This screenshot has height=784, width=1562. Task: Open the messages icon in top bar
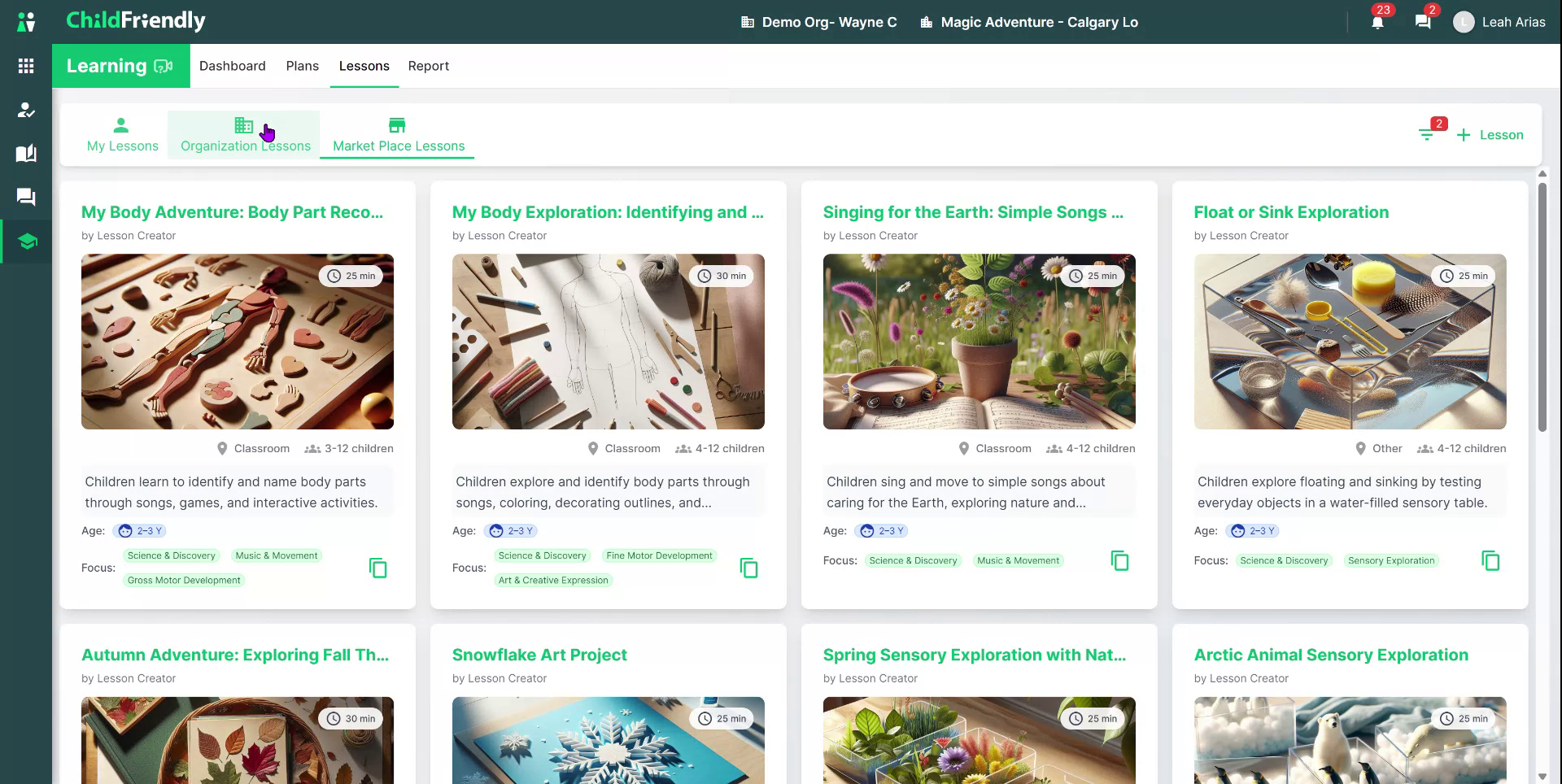[1423, 22]
